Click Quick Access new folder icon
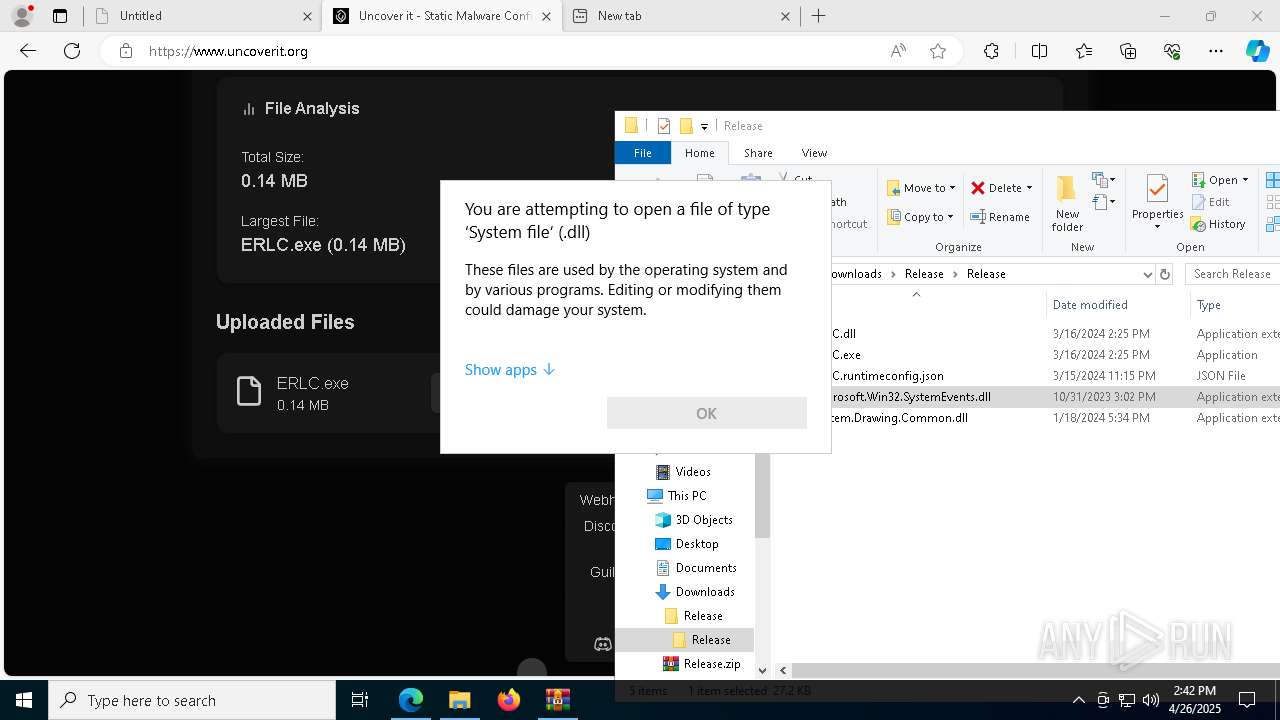 pos(686,126)
